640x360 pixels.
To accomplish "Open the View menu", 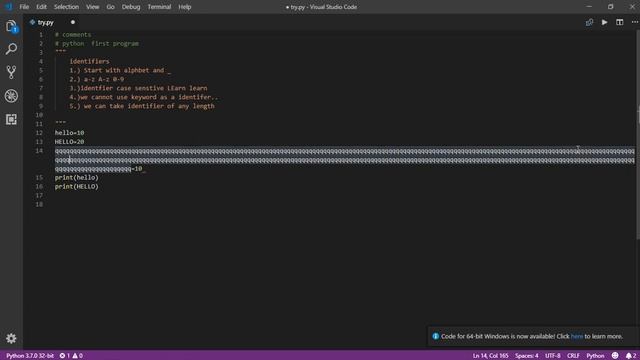I will click(93, 7).
